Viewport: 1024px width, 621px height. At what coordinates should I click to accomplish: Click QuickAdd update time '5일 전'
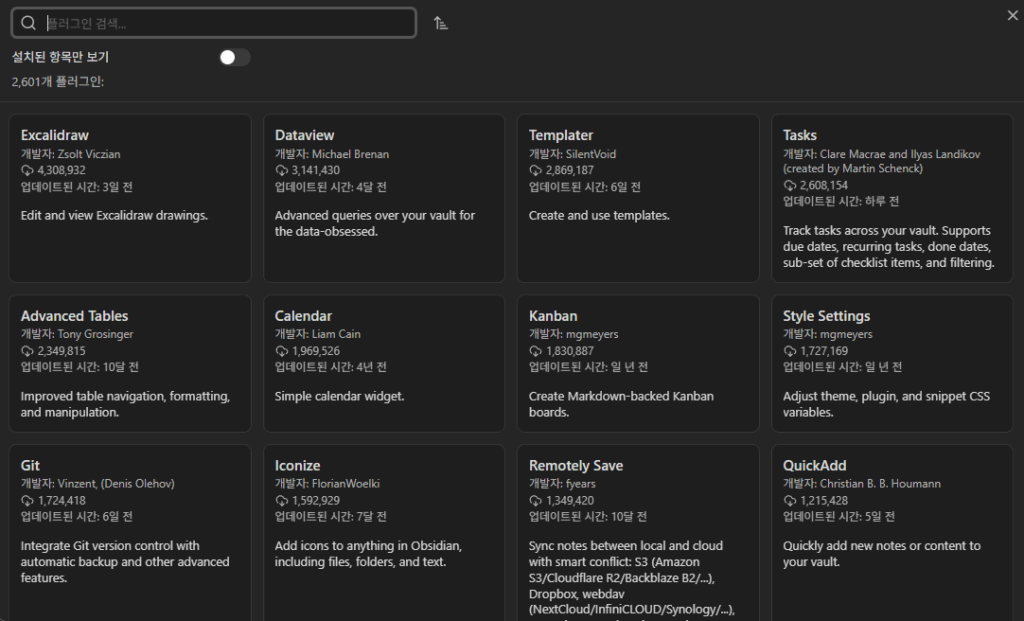[x=880, y=517]
